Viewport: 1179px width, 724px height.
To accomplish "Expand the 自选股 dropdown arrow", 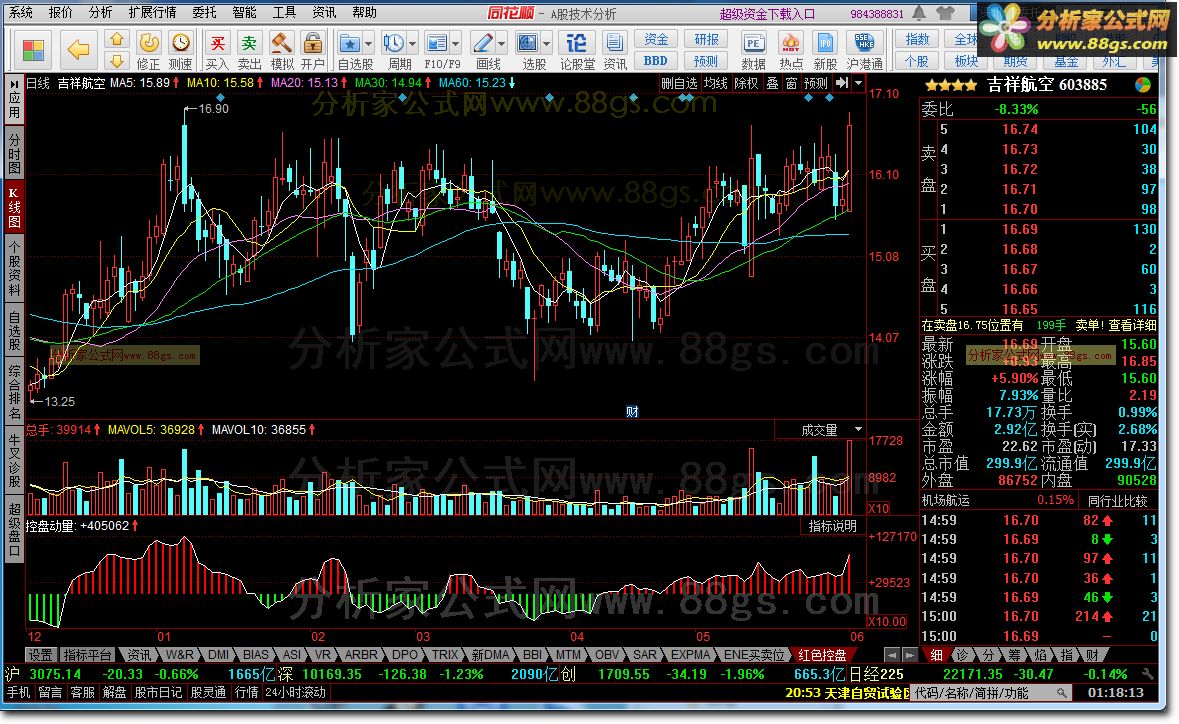I will click(368, 44).
